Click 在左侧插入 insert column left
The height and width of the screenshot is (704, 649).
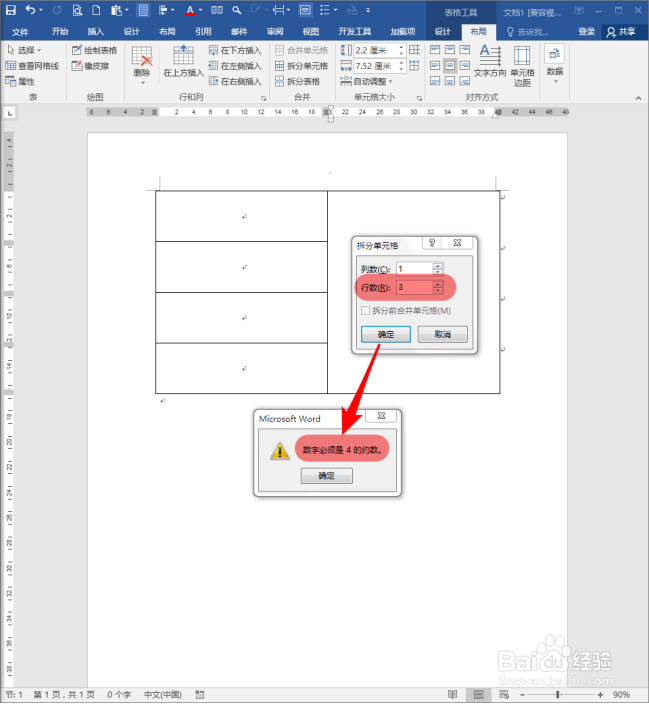(x=235, y=66)
